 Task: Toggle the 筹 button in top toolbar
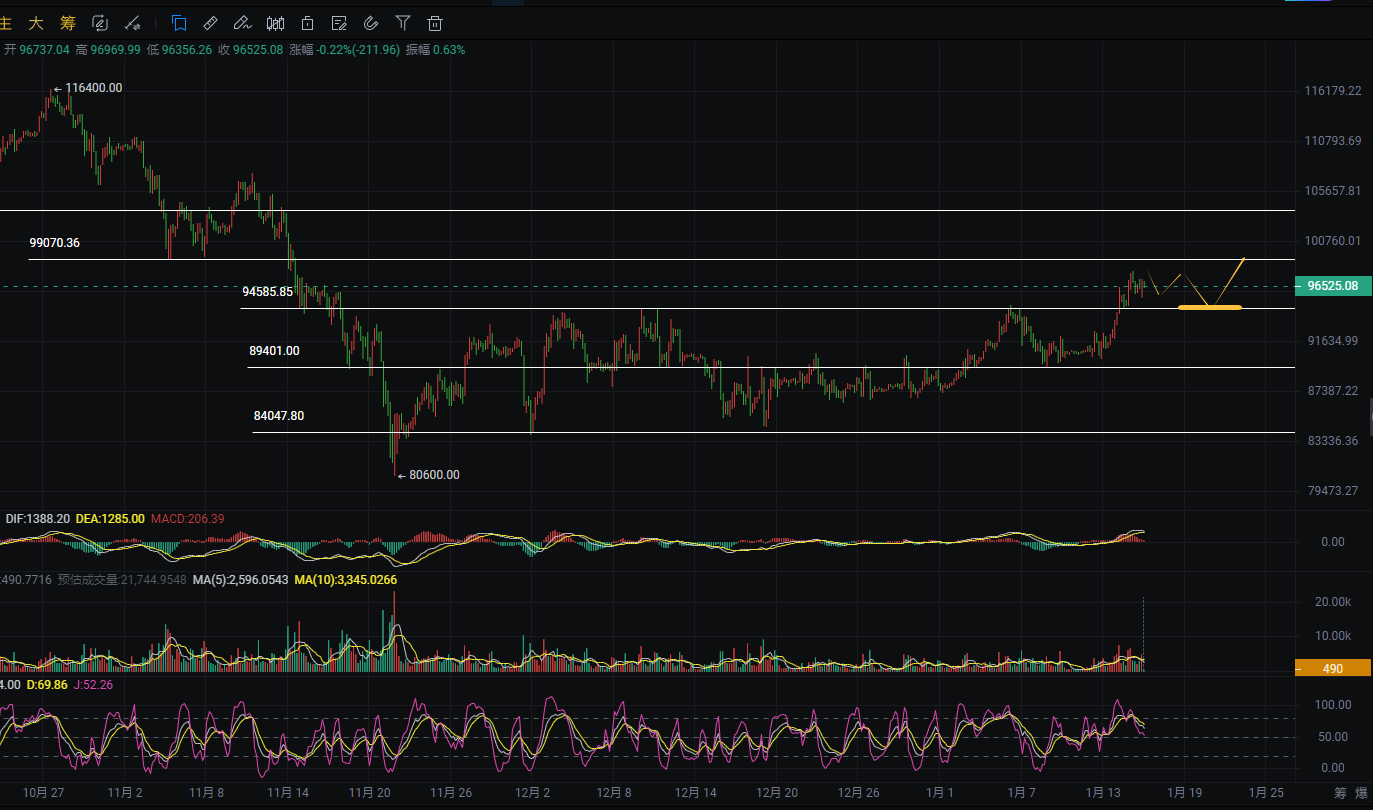(x=68, y=23)
